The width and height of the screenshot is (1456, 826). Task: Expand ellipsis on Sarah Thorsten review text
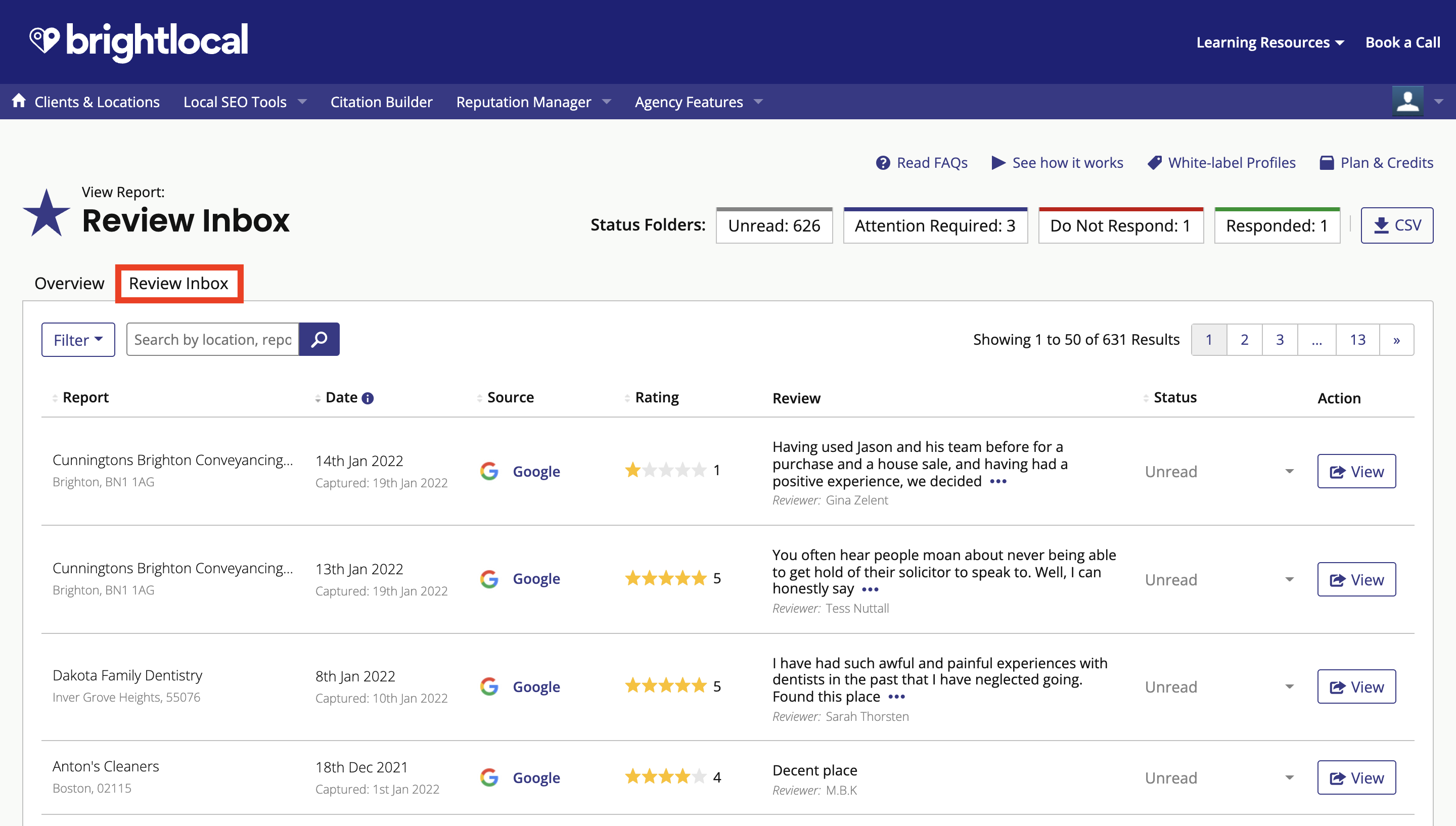pos(896,697)
